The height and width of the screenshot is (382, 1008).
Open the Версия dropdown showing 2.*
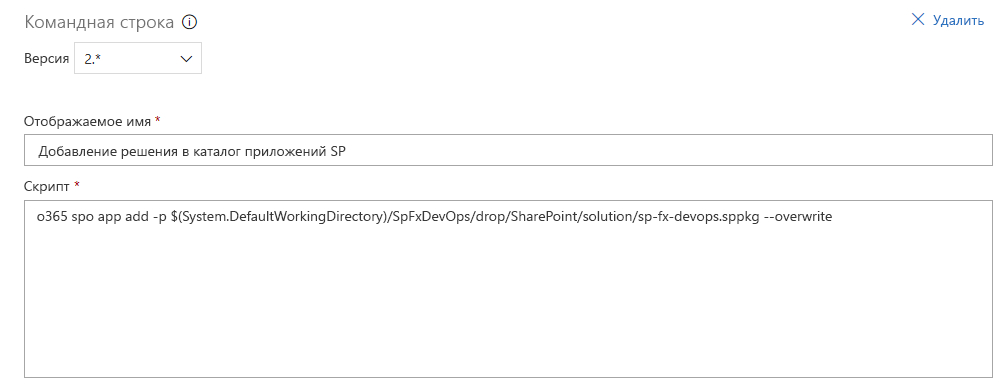click(138, 59)
